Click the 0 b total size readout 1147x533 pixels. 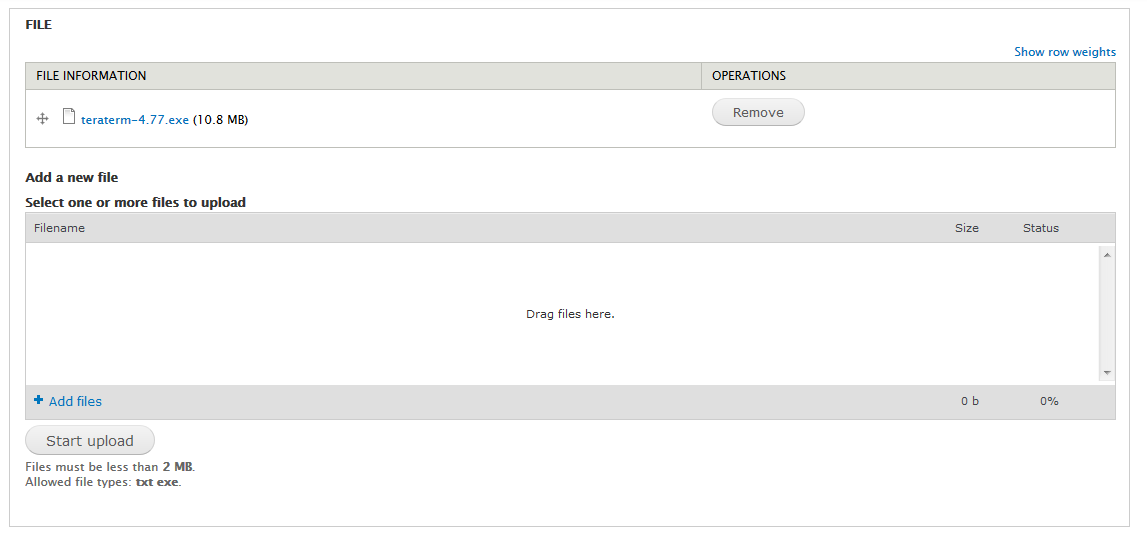click(x=970, y=401)
